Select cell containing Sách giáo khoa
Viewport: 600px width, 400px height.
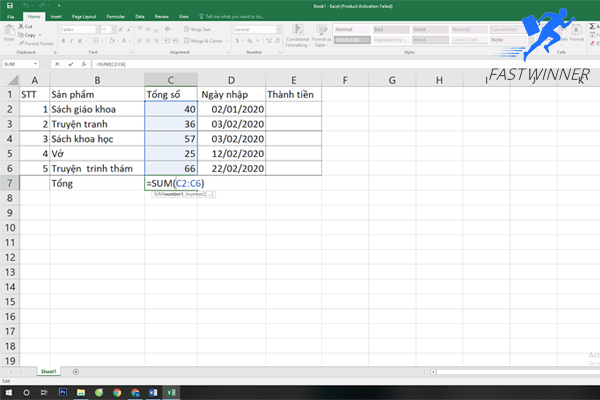[x=97, y=109]
